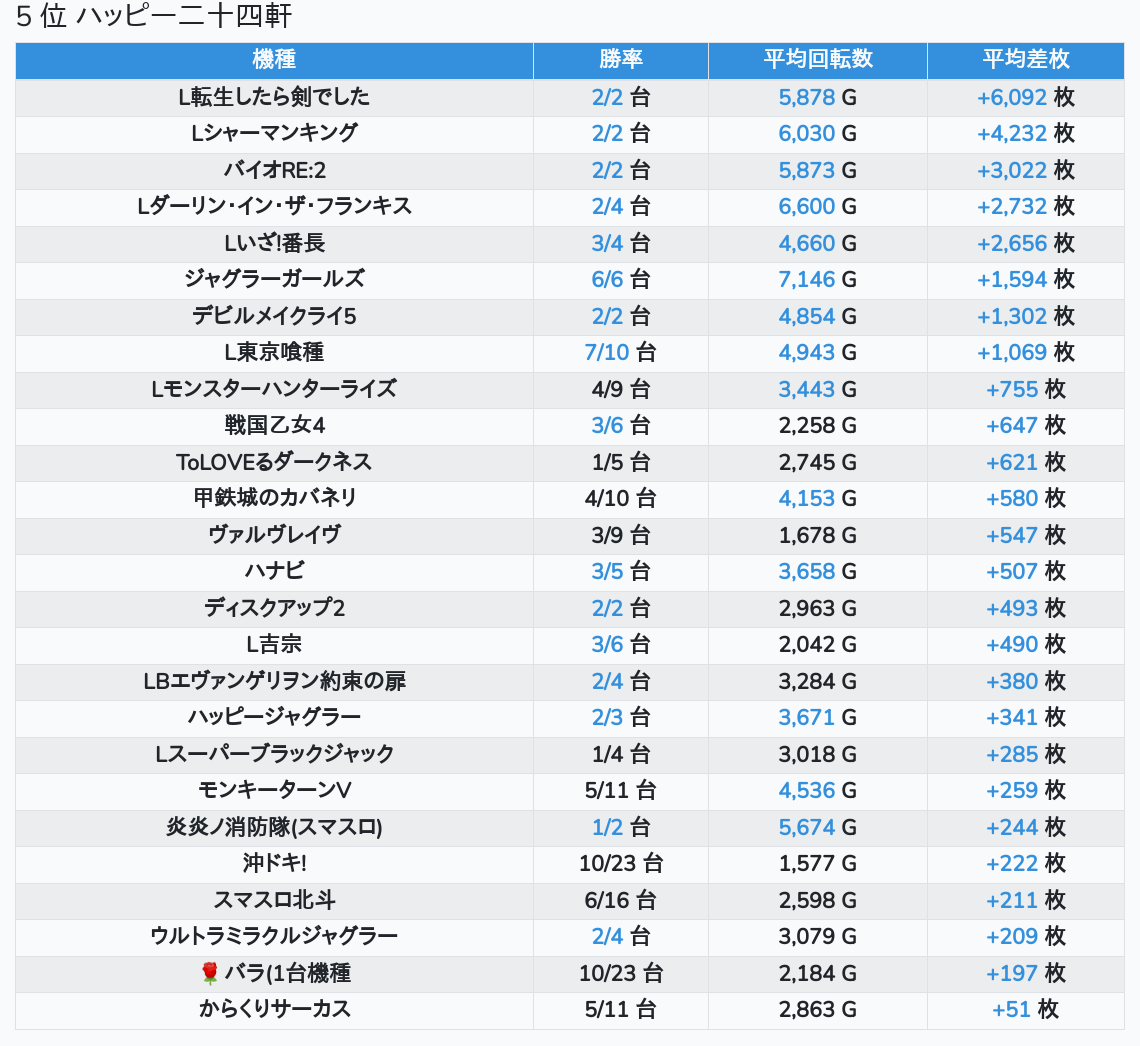Click the 平均回転数 column header
This screenshot has width=1140, height=1046.
pyautogui.click(x=818, y=60)
